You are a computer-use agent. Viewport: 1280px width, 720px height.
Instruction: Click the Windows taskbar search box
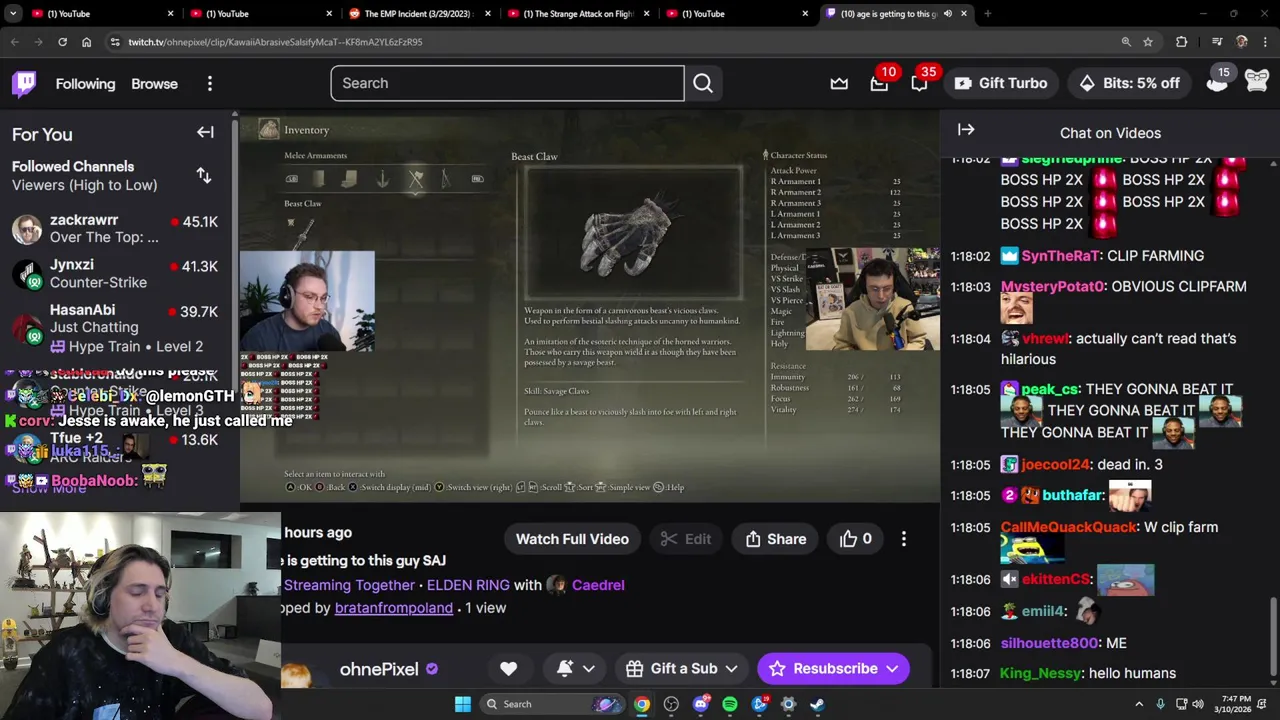coord(552,704)
